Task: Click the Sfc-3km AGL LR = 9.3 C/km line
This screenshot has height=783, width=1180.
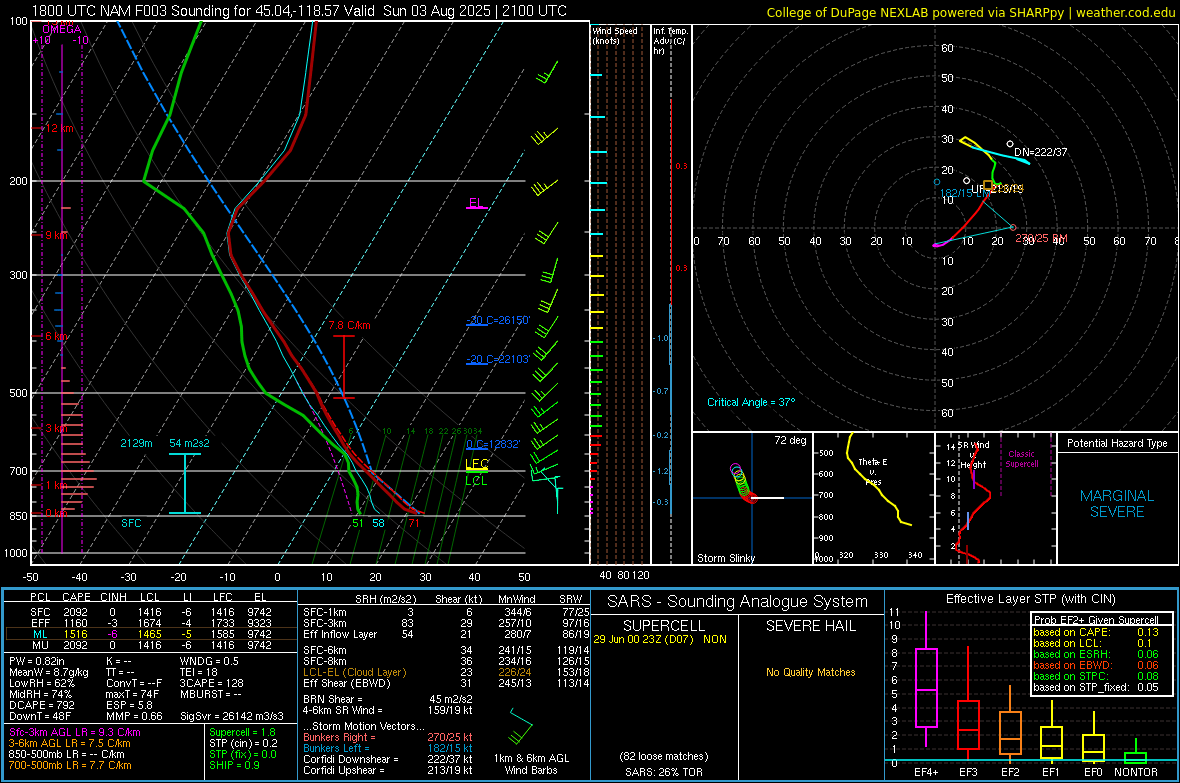Action: point(75,733)
